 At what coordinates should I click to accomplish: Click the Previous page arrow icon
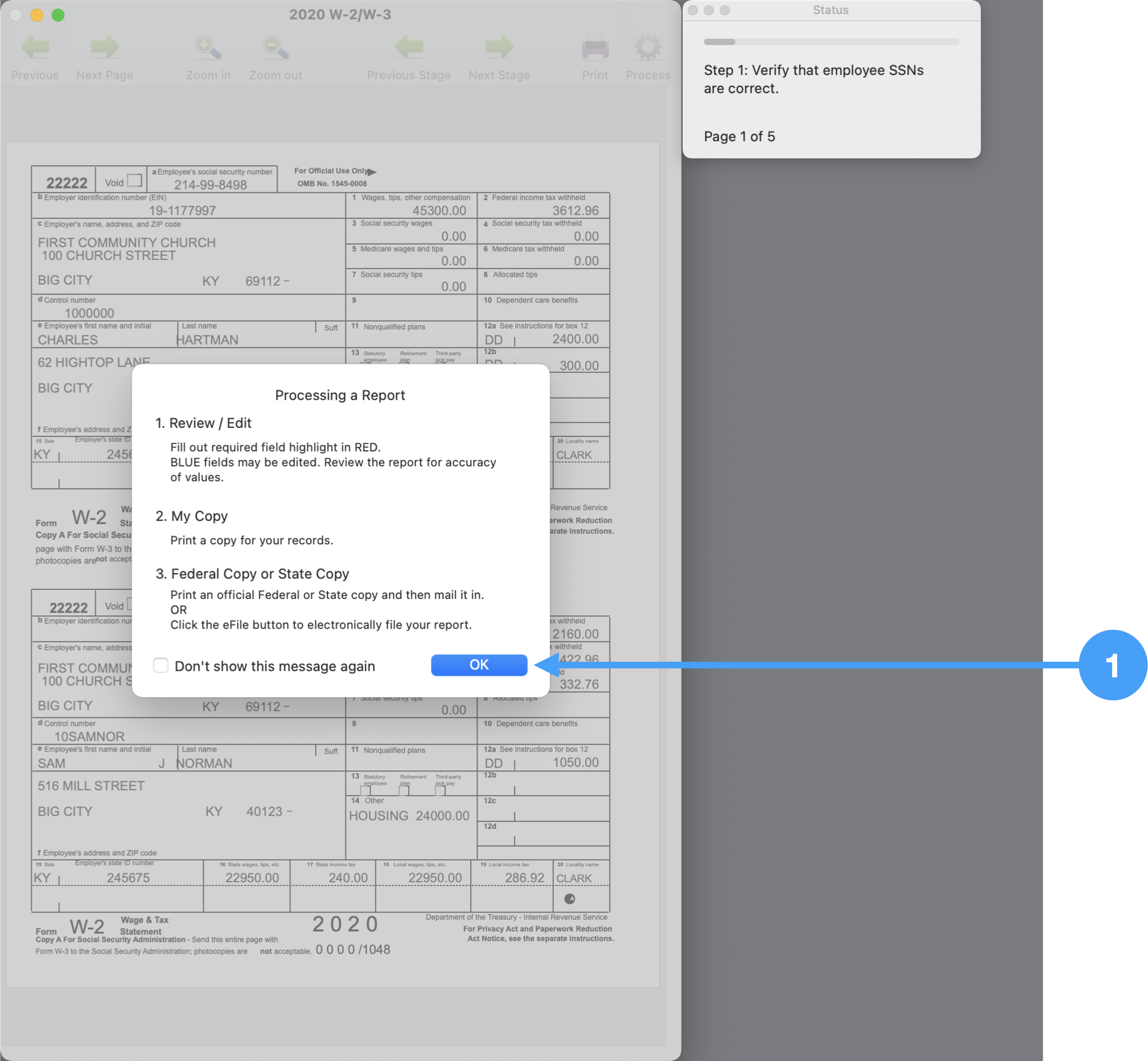(35, 47)
